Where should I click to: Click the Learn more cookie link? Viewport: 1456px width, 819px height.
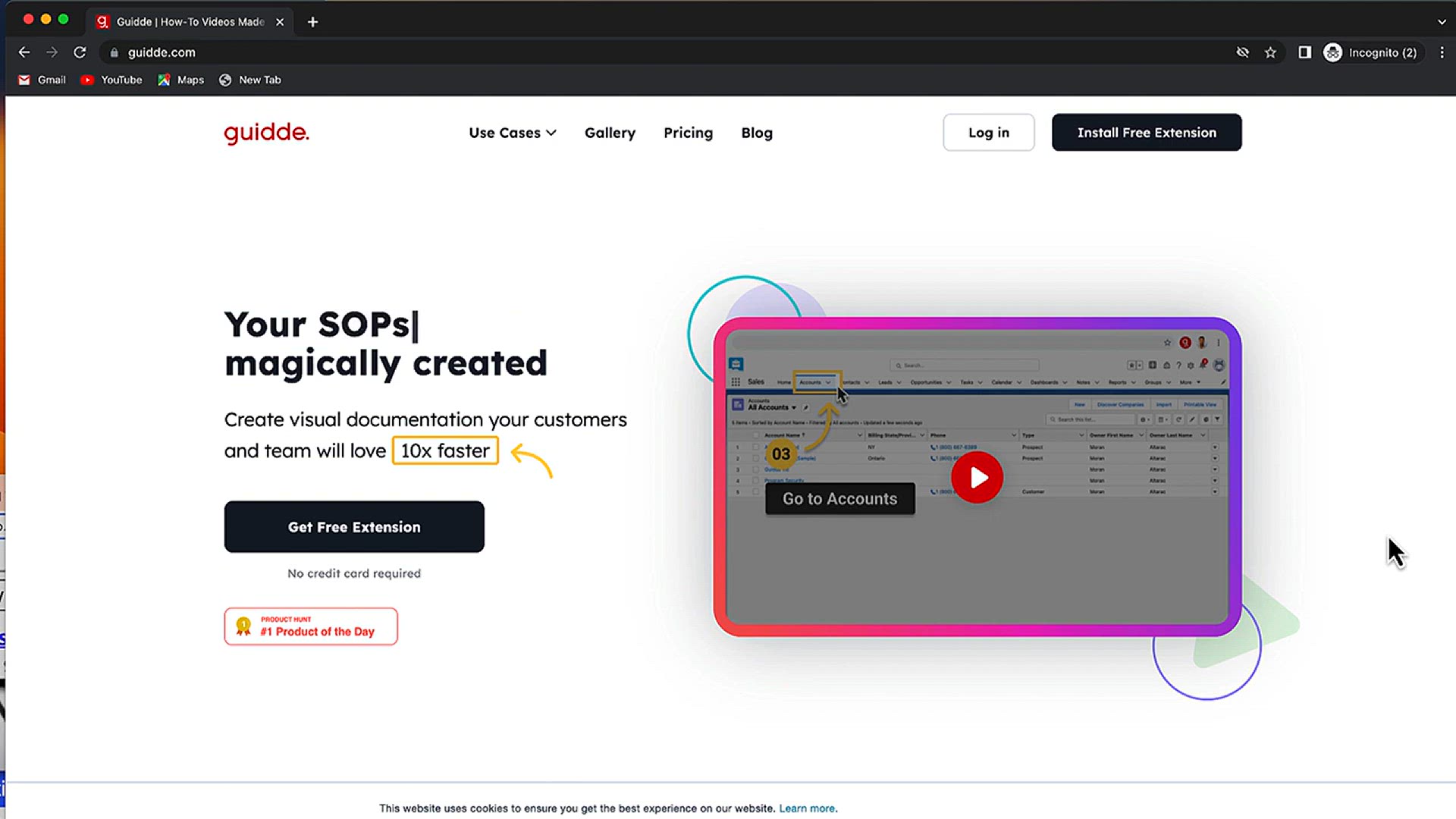(x=807, y=808)
